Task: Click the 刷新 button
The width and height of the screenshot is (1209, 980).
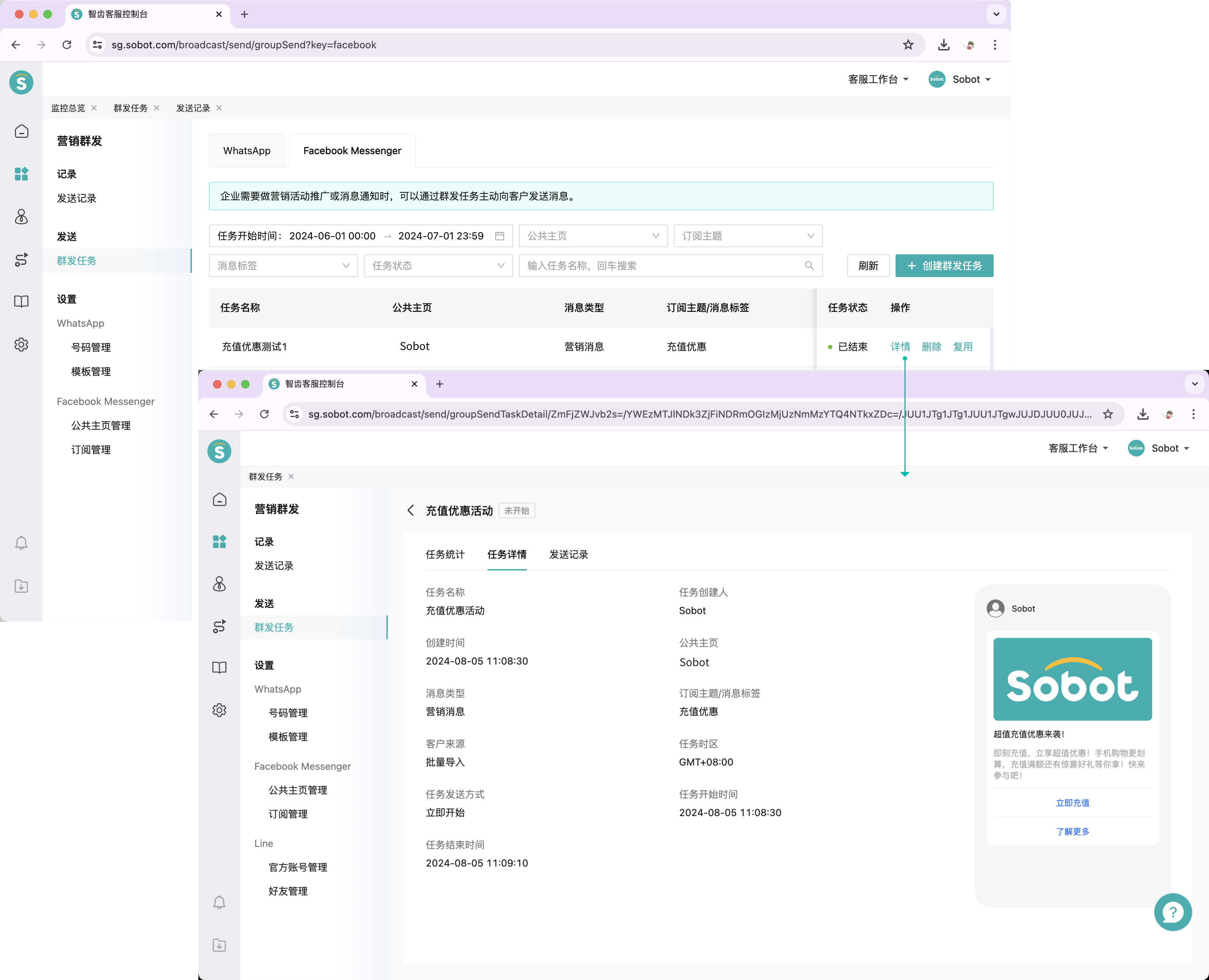Action: (x=868, y=265)
